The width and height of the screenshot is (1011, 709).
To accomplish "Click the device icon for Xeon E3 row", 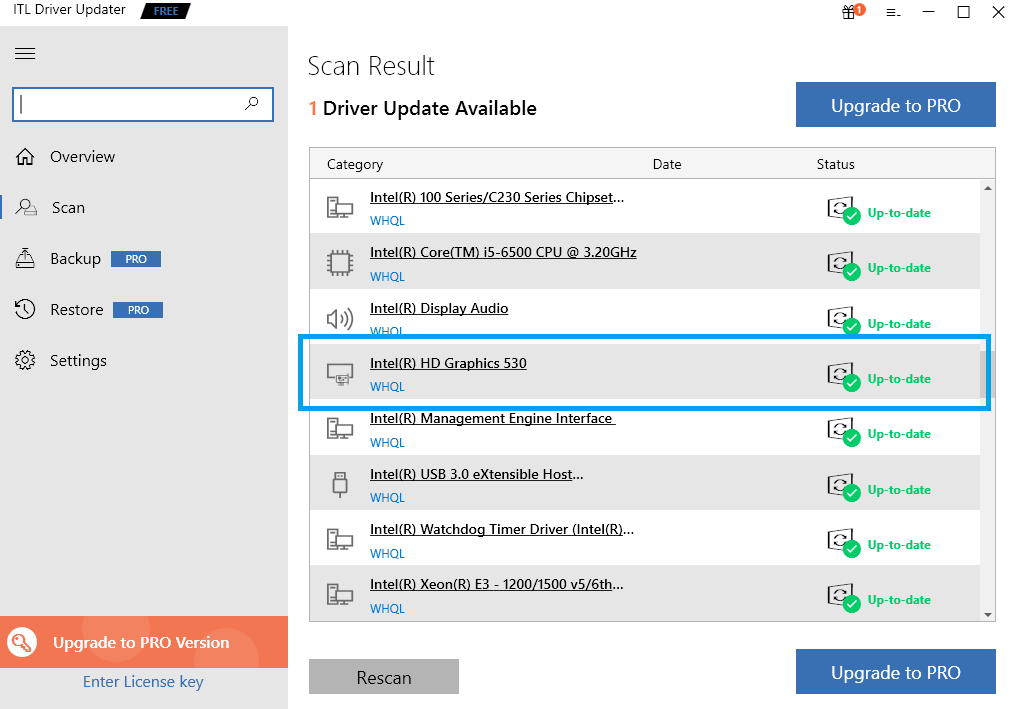I will 340,594.
